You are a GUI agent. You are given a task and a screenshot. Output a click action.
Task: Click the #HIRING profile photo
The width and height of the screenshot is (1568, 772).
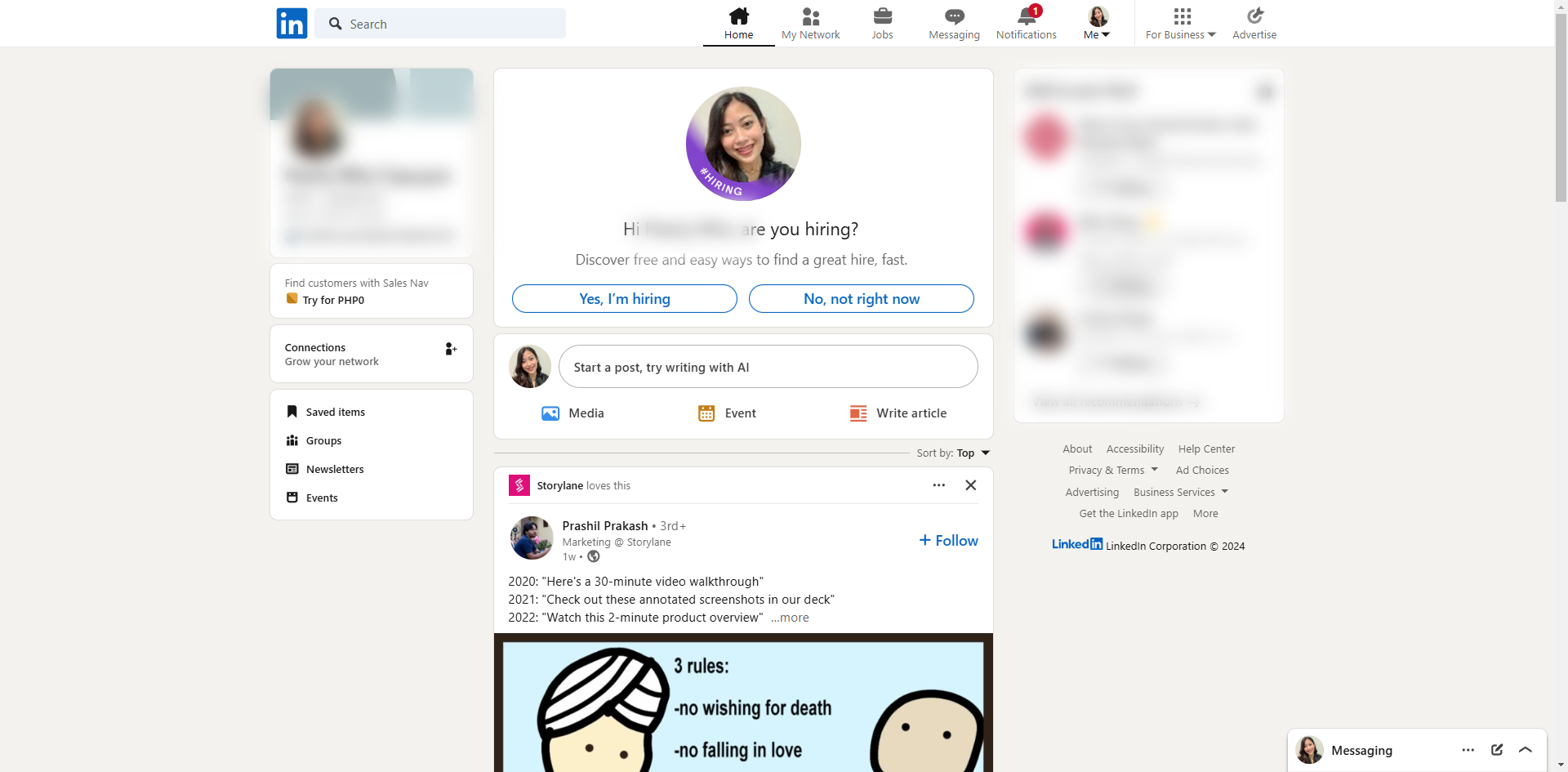(x=743, y=144)
